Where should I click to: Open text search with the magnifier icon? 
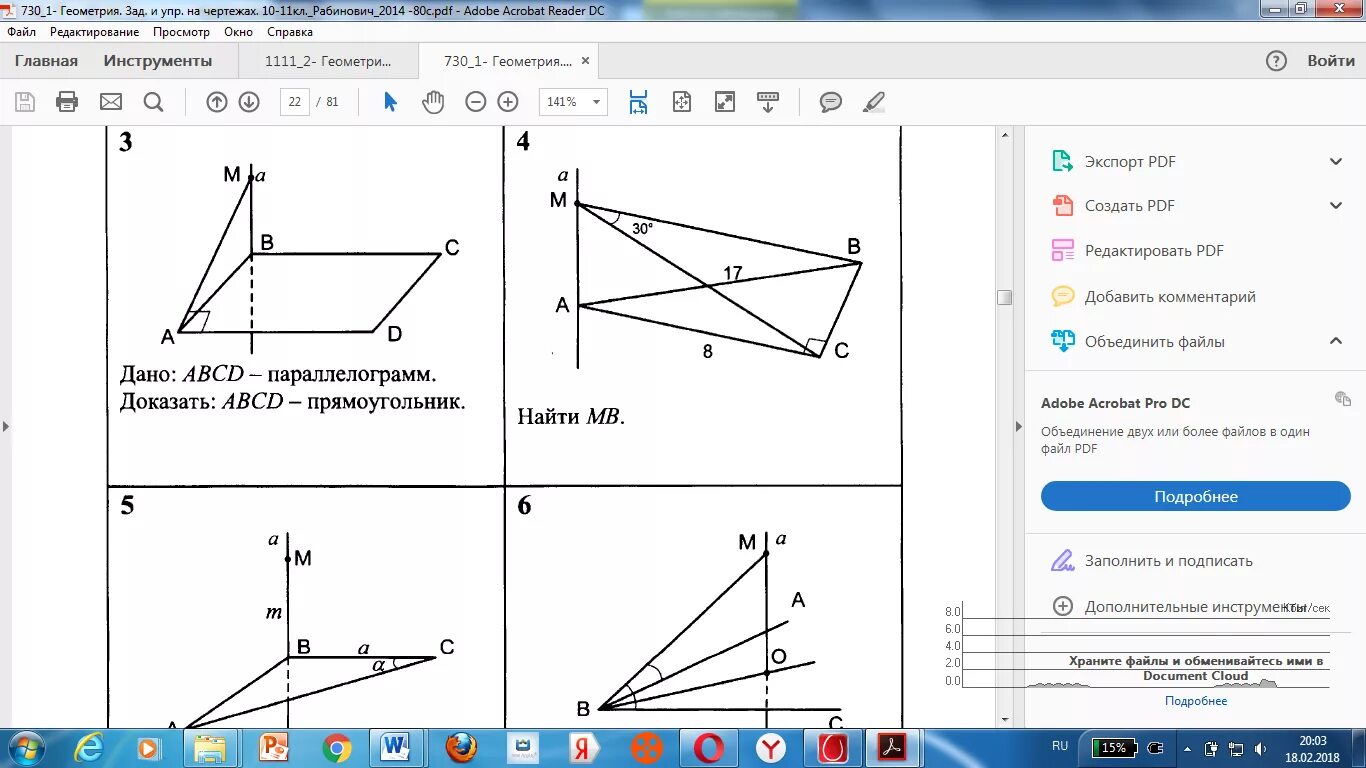(x=153, y=102)
